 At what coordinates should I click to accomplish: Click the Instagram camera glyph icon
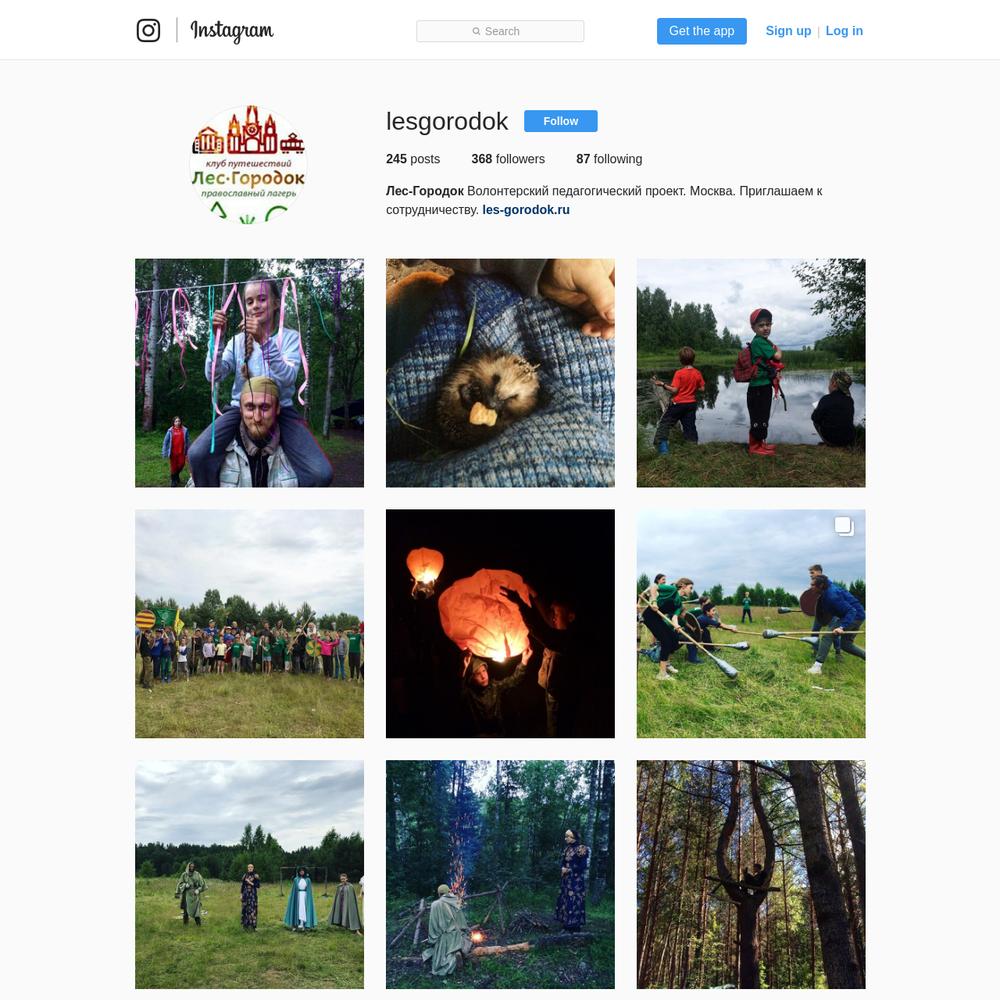[148, 31]
